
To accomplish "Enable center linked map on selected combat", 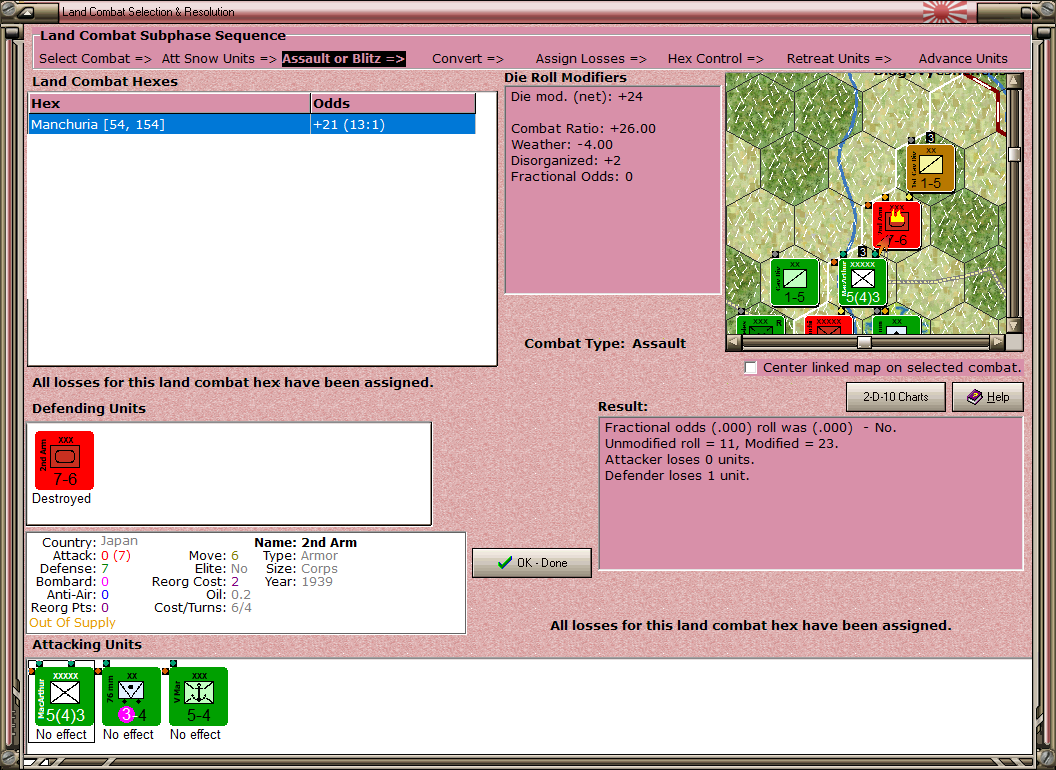I will pyautogui.click(x=751, y=368).
